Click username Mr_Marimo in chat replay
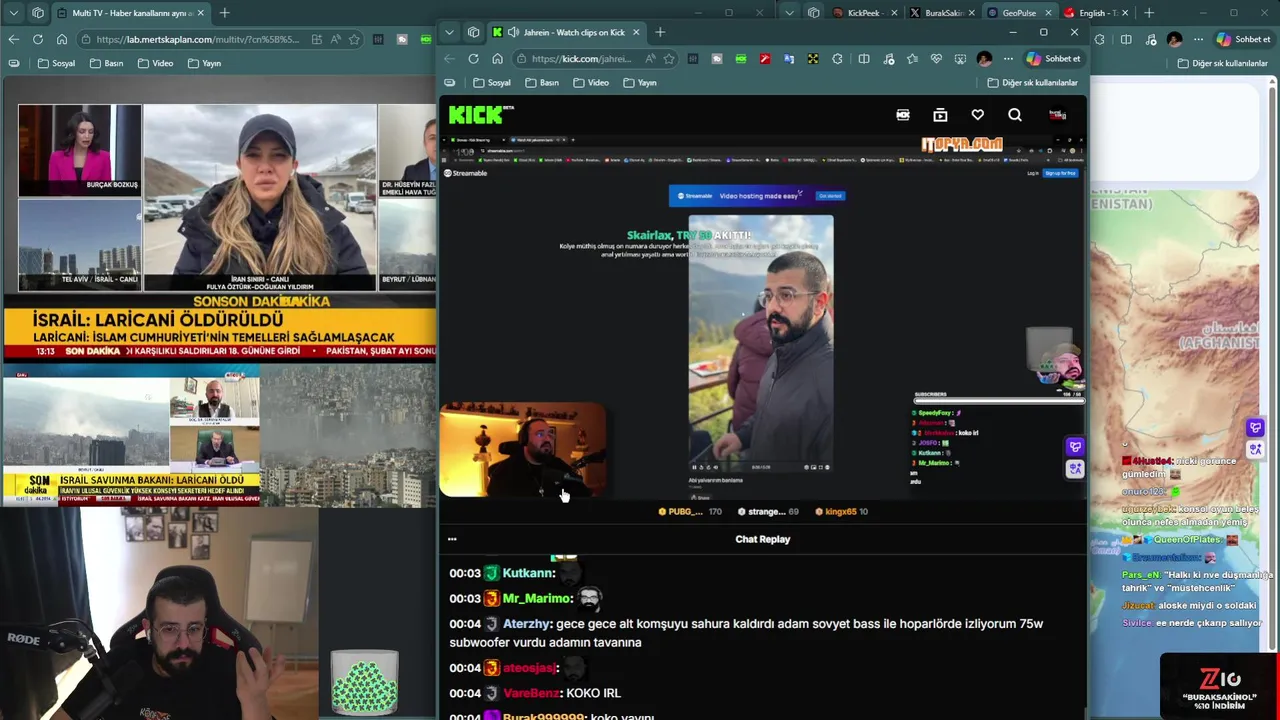1280x720 pixels. tap(537, 598)
